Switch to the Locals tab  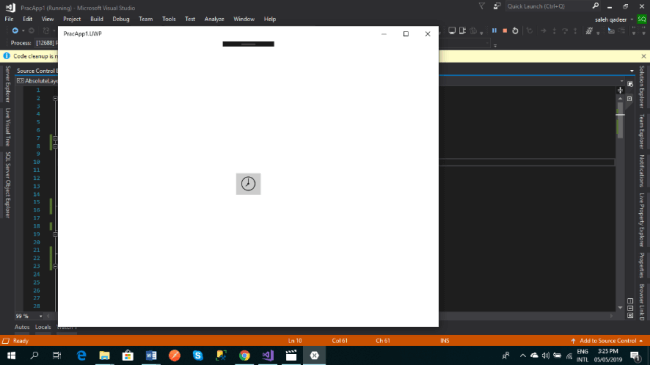point(43,327)
